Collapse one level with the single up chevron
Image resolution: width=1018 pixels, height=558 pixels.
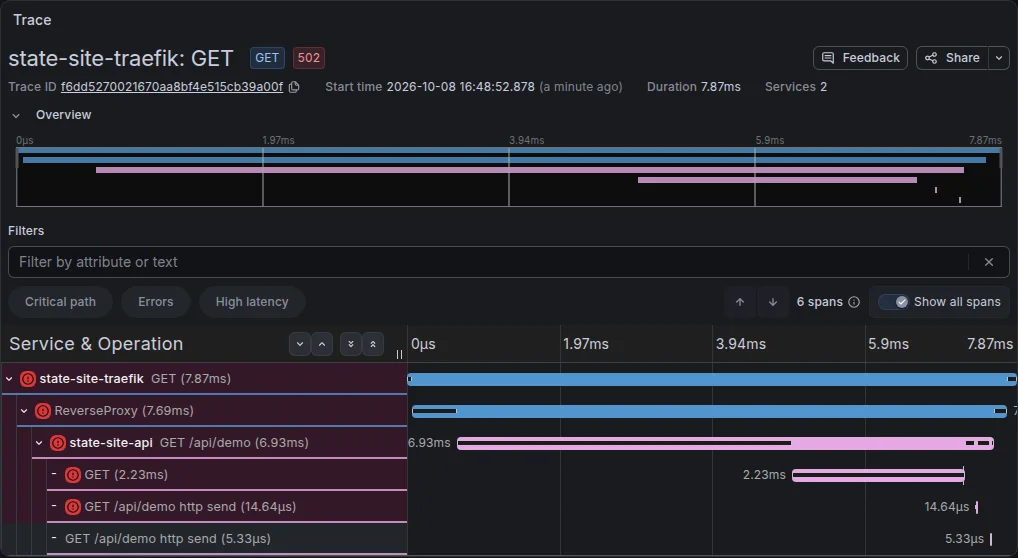click(322, 344)
